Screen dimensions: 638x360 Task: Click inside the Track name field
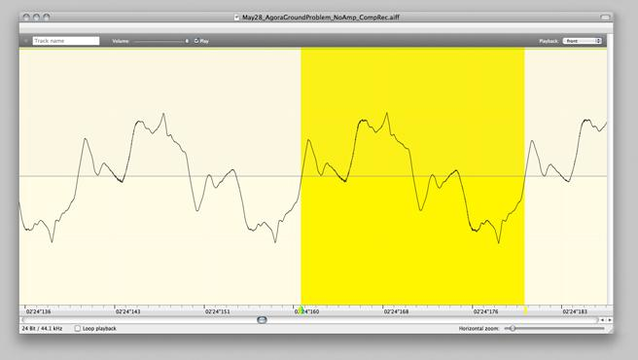(66, 41)
